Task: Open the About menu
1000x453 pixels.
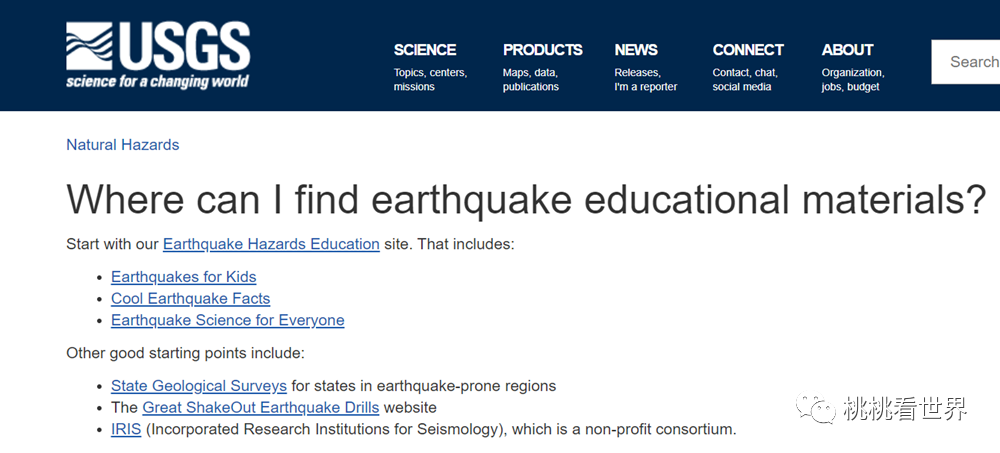Action: (x=848, y=50)
